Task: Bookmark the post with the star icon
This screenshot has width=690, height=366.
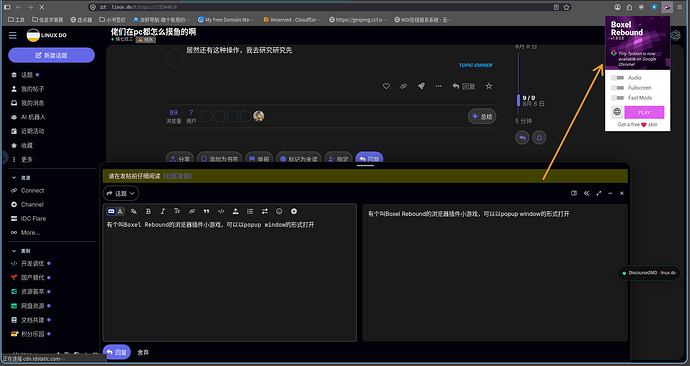Action: point(488,86)
